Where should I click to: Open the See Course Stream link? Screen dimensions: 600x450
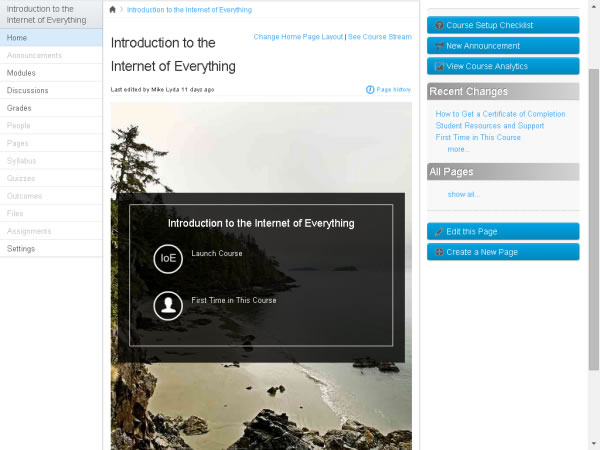379,36
